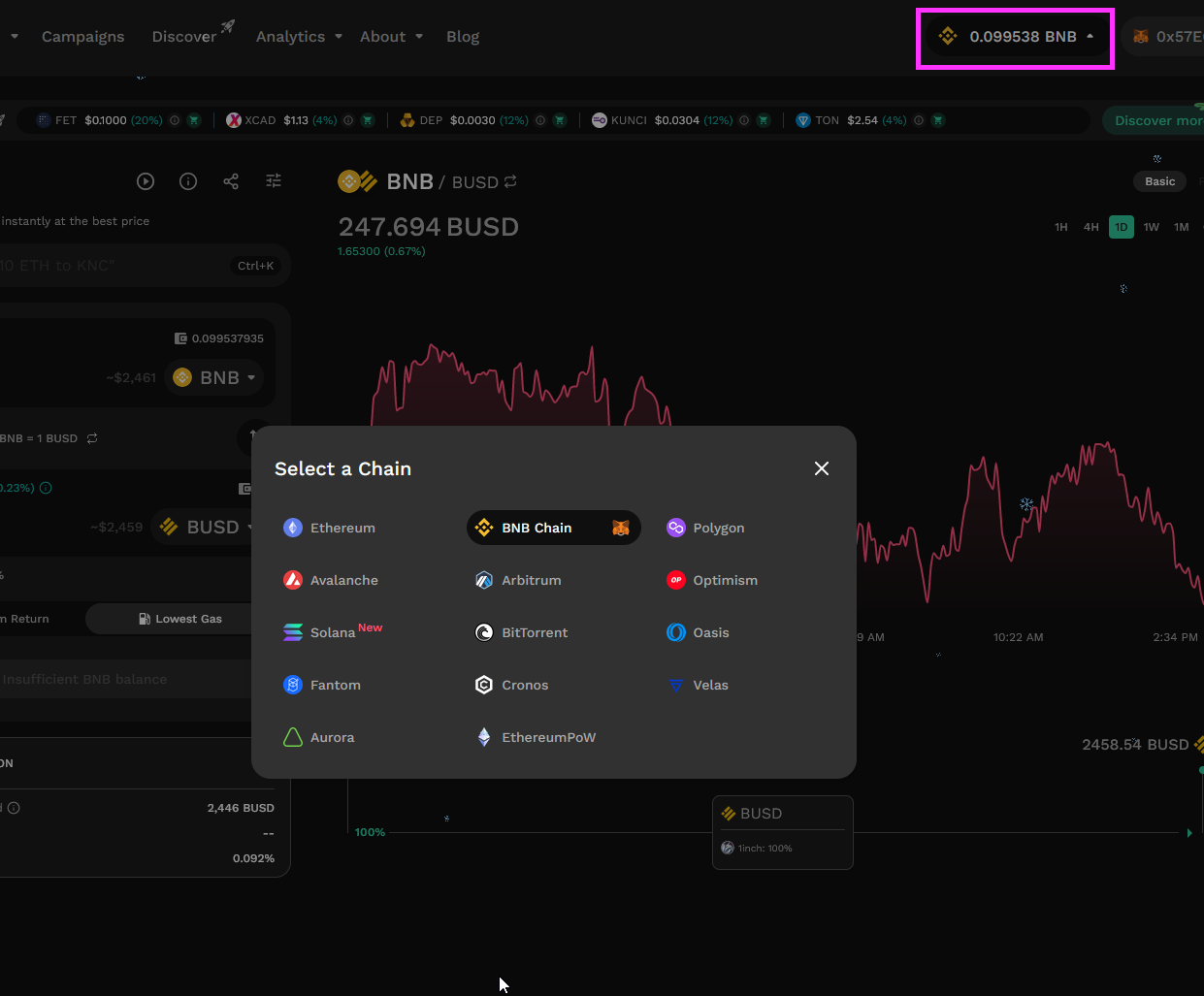Click the Discover more button
The image size is (1204, 996).
coord(1154,120)
